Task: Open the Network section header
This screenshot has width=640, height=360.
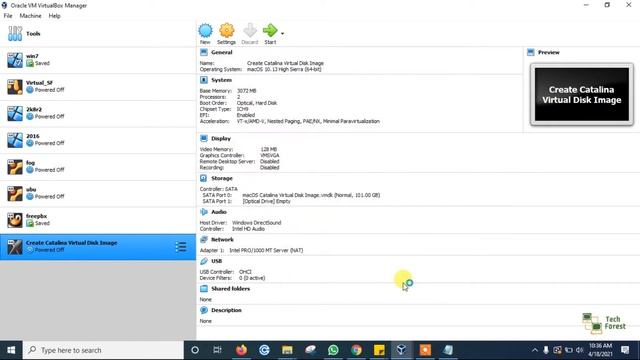Action: pyautogui.click(x=222, y=240)
